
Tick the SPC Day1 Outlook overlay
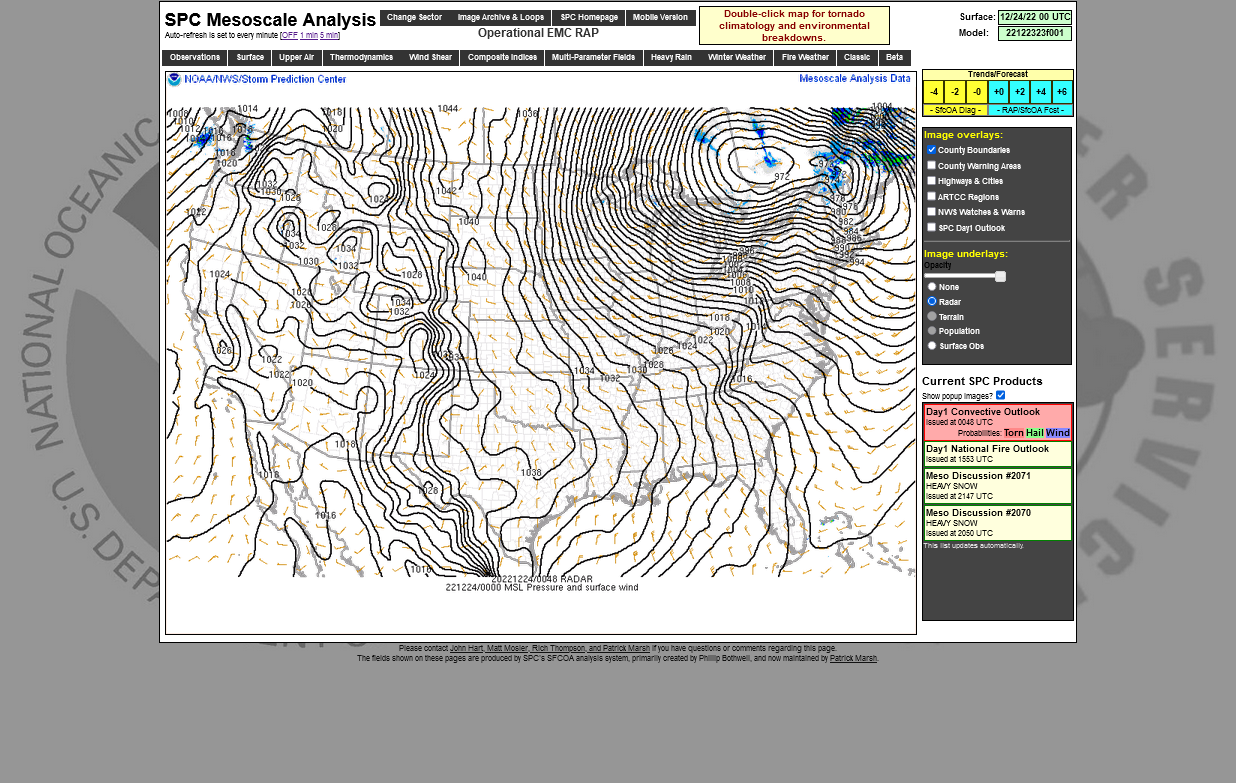coord(932,228)
